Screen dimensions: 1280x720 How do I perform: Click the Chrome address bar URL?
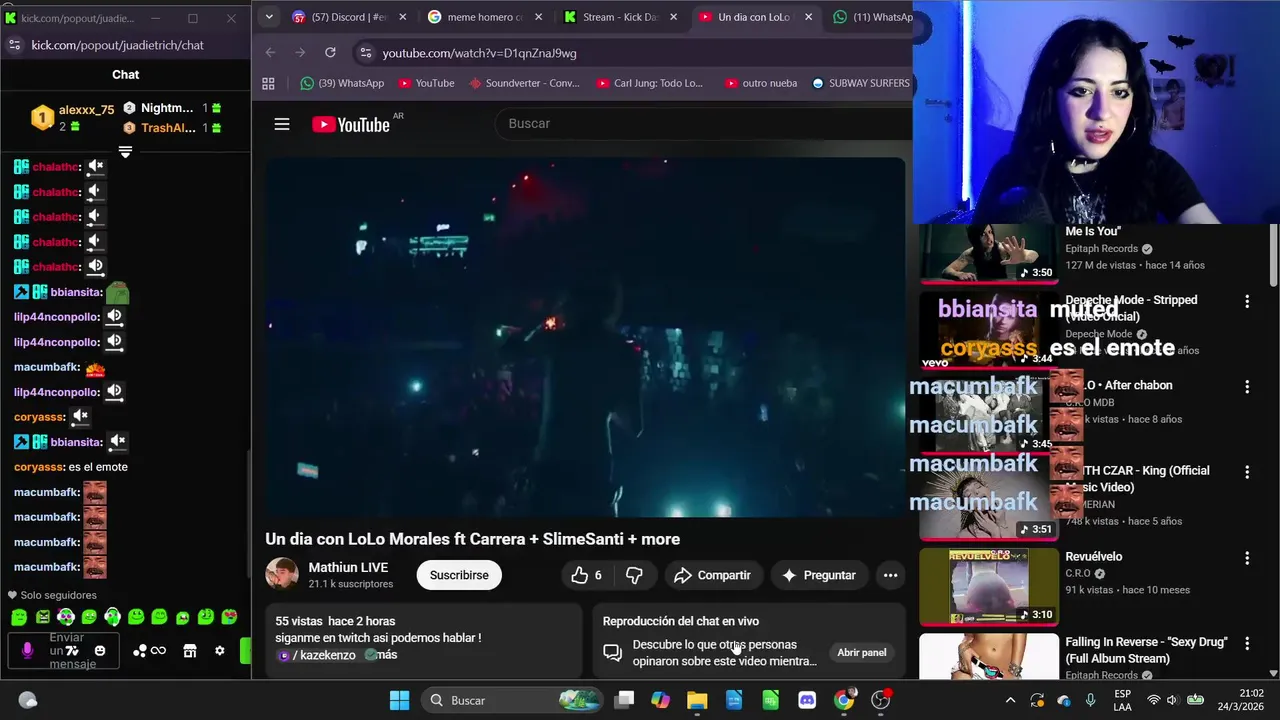[479, 53]
